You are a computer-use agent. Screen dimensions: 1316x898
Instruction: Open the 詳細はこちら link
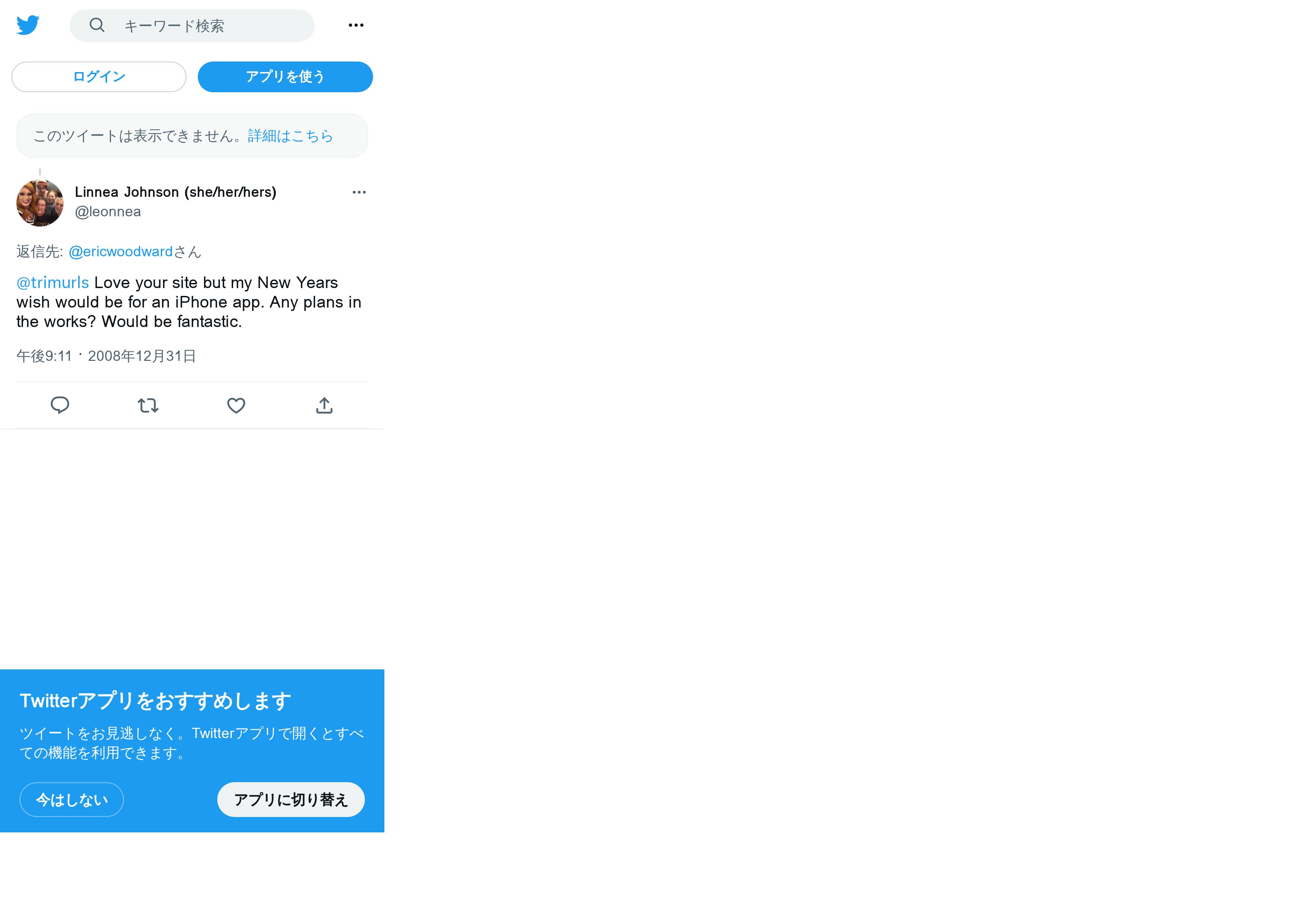(290, 136)
